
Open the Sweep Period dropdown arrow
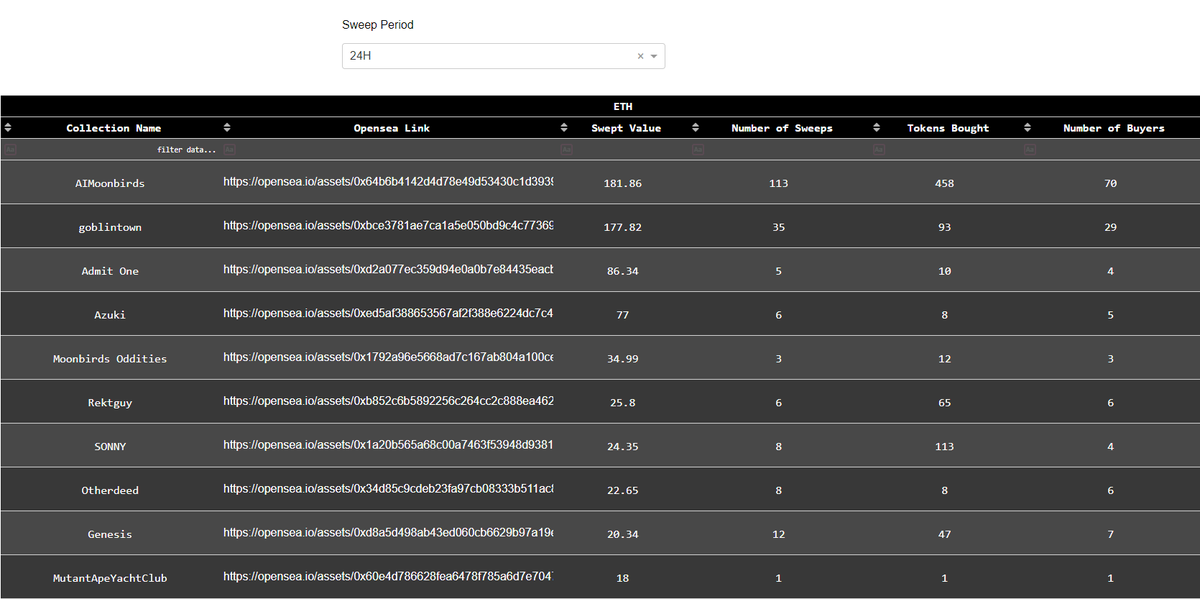[655, 56]
